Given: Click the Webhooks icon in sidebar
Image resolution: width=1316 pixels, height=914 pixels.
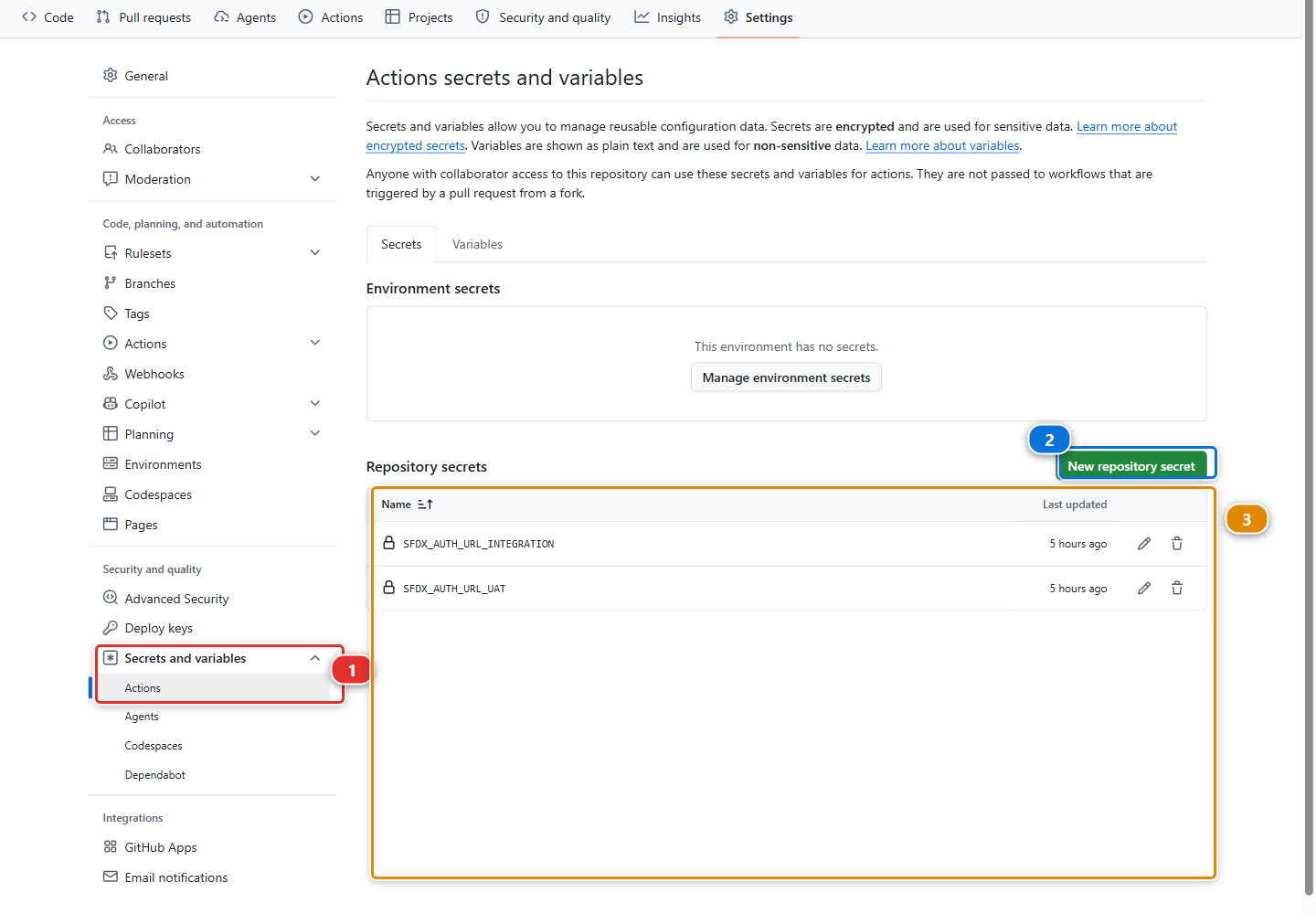Looking at the screenshot, I should click(x=111, y=374).
